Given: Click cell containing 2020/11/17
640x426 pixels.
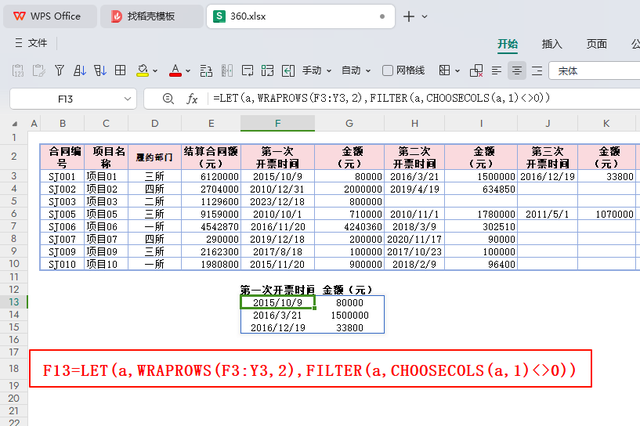Looking at the screenshot, I should coord(414,240).
